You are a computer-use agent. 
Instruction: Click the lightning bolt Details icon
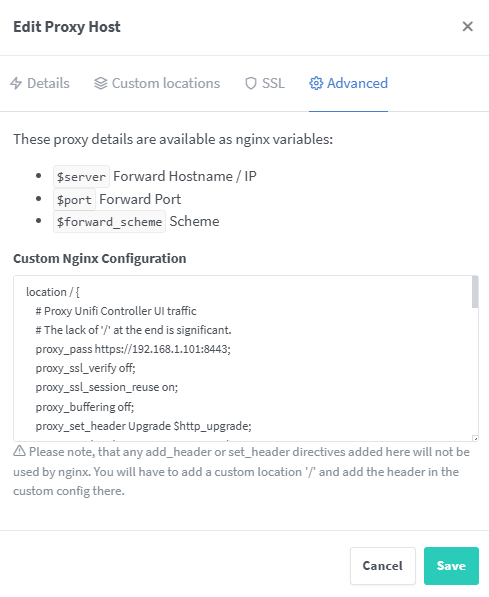point(16,83)
